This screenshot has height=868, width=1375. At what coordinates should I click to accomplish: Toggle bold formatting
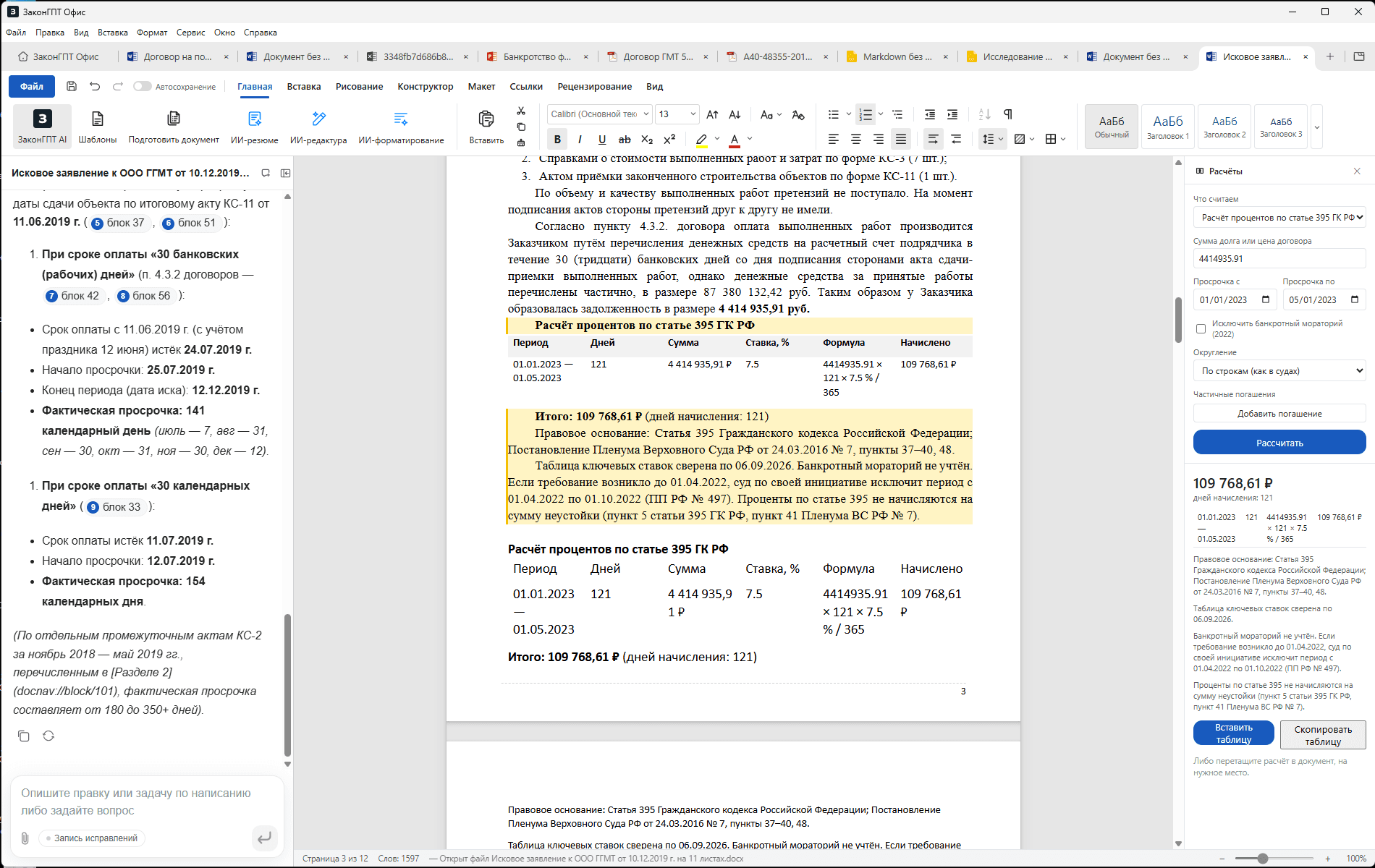coord(557,139)
